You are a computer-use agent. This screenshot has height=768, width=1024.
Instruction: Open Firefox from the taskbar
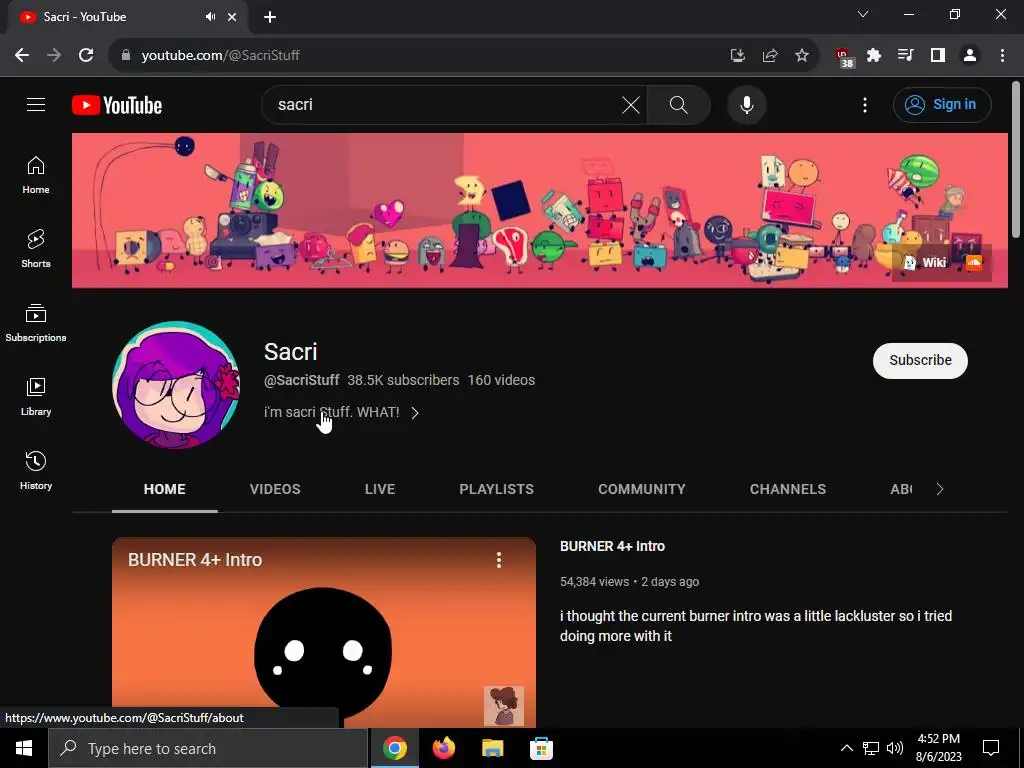point(443,748)
